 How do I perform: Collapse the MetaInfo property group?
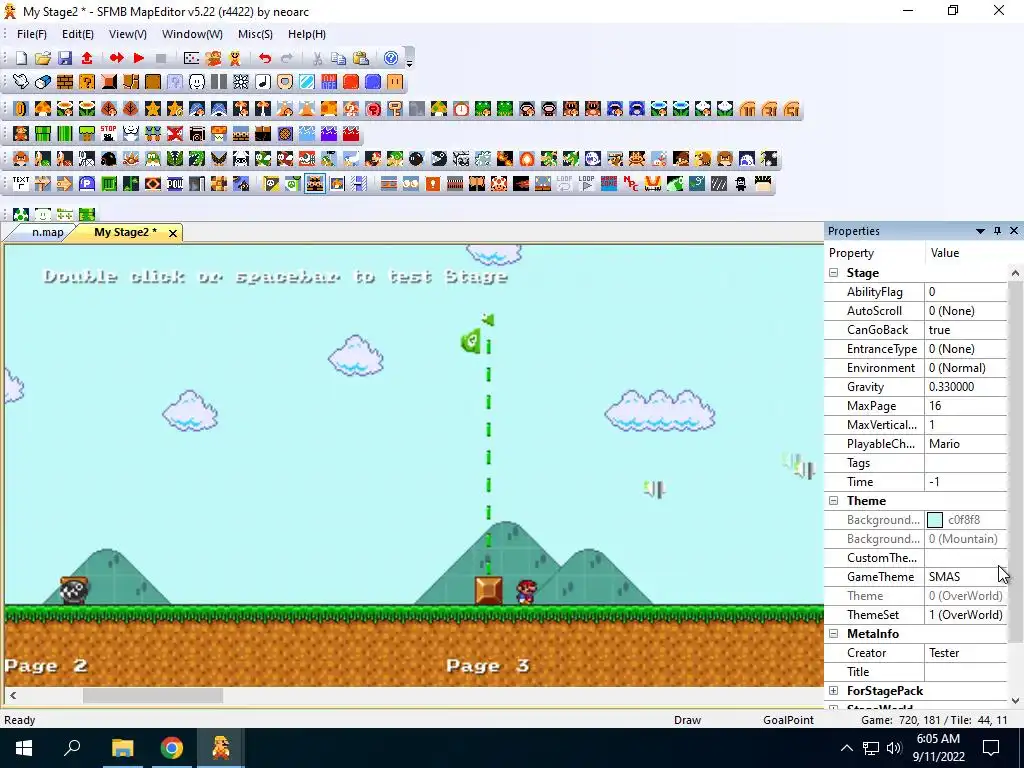click(834, 634)
